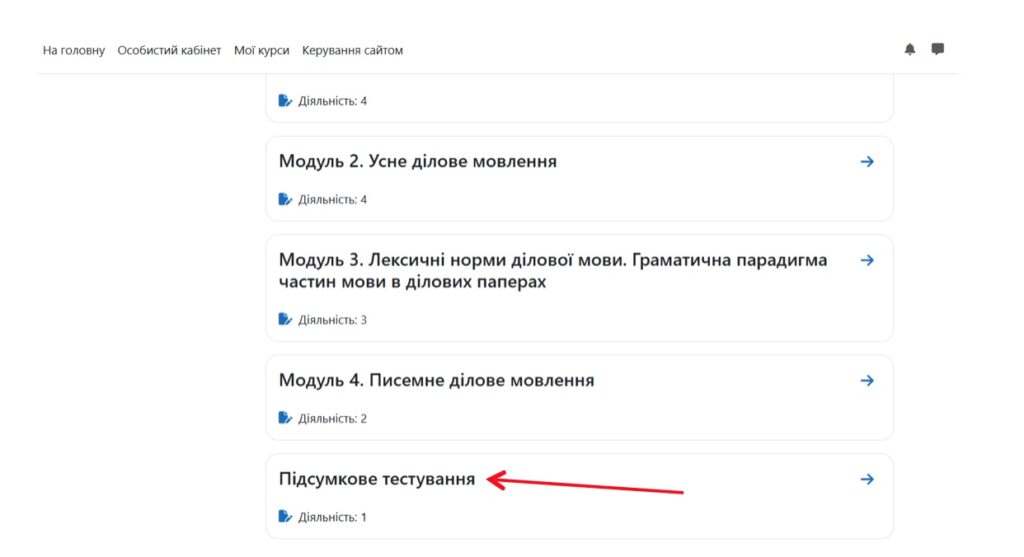
Task: Expand Модуль 3 using its right arrow
Action: pyautogui.click(x=867, y=260)
